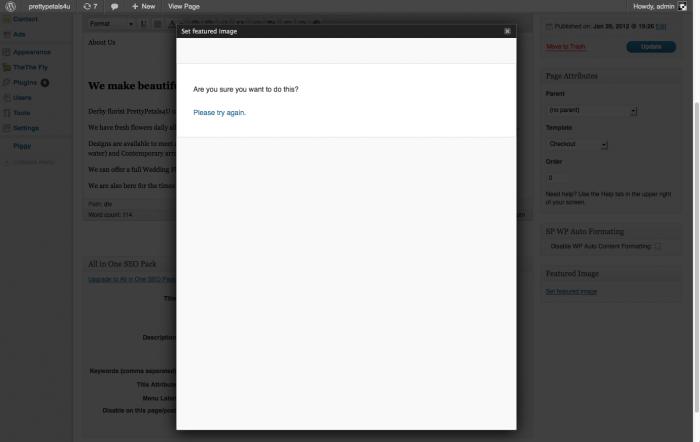This screenshot has width=700, height=442.
Task: Check Disable WP Auto Content Formatting
Action: tap(657, 246)
